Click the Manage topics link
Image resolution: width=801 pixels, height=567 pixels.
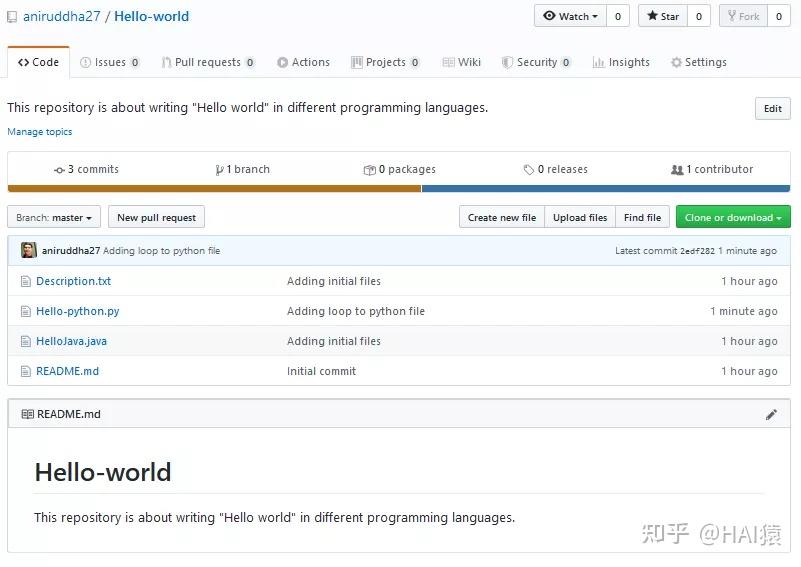40,132
